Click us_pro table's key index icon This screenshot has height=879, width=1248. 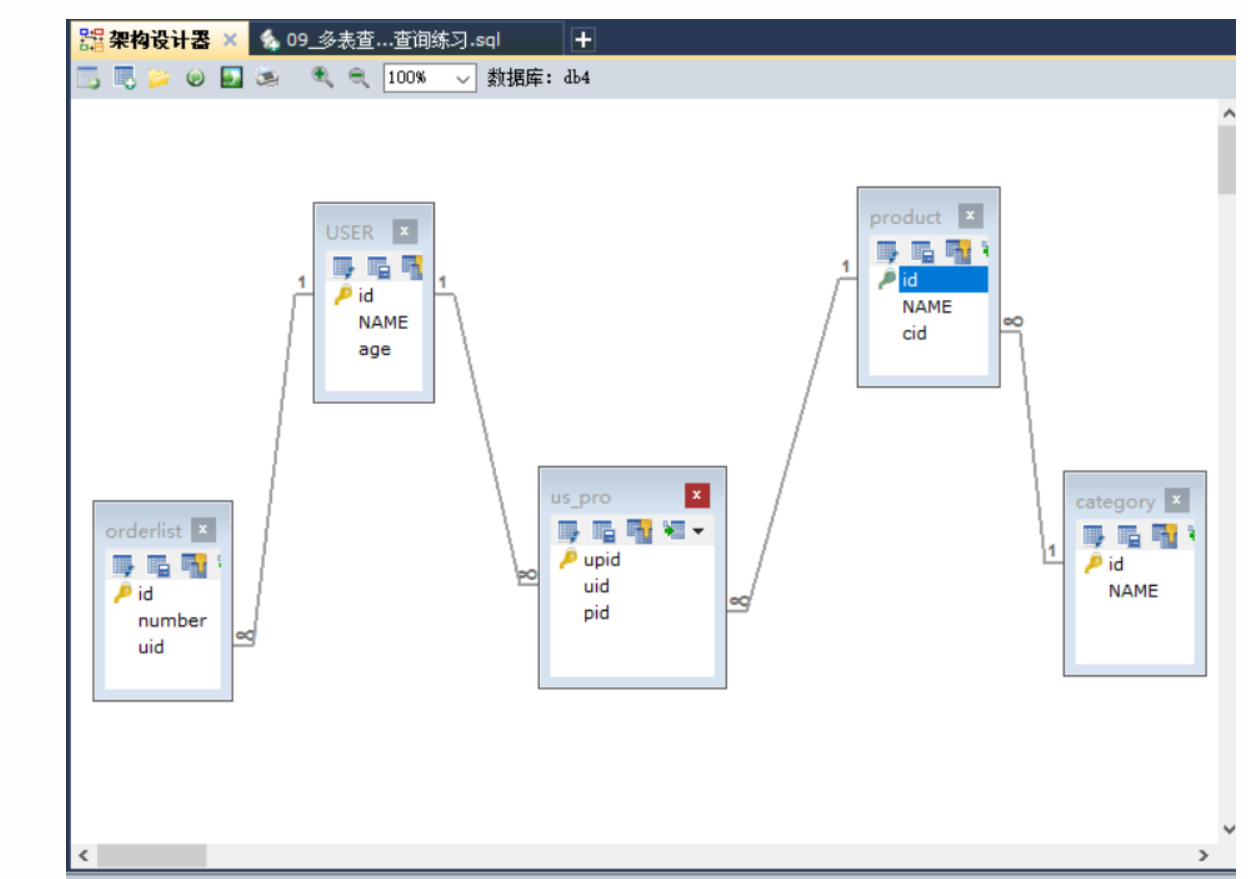(x=639, y=531)
